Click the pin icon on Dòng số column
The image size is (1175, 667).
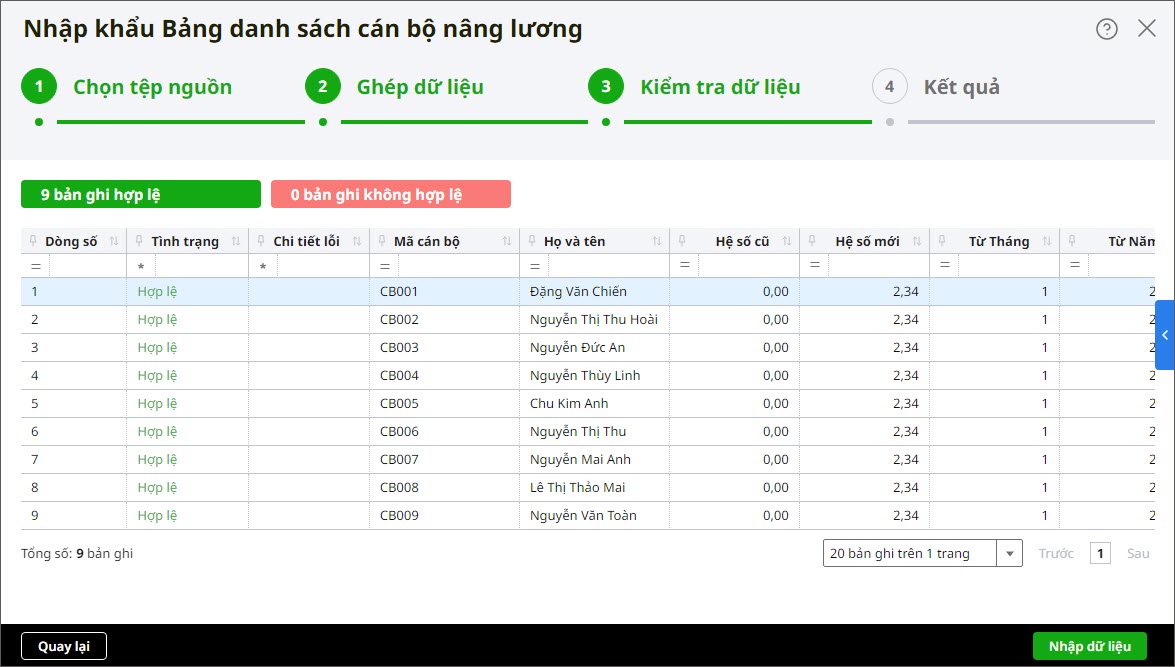coord(33,241)
